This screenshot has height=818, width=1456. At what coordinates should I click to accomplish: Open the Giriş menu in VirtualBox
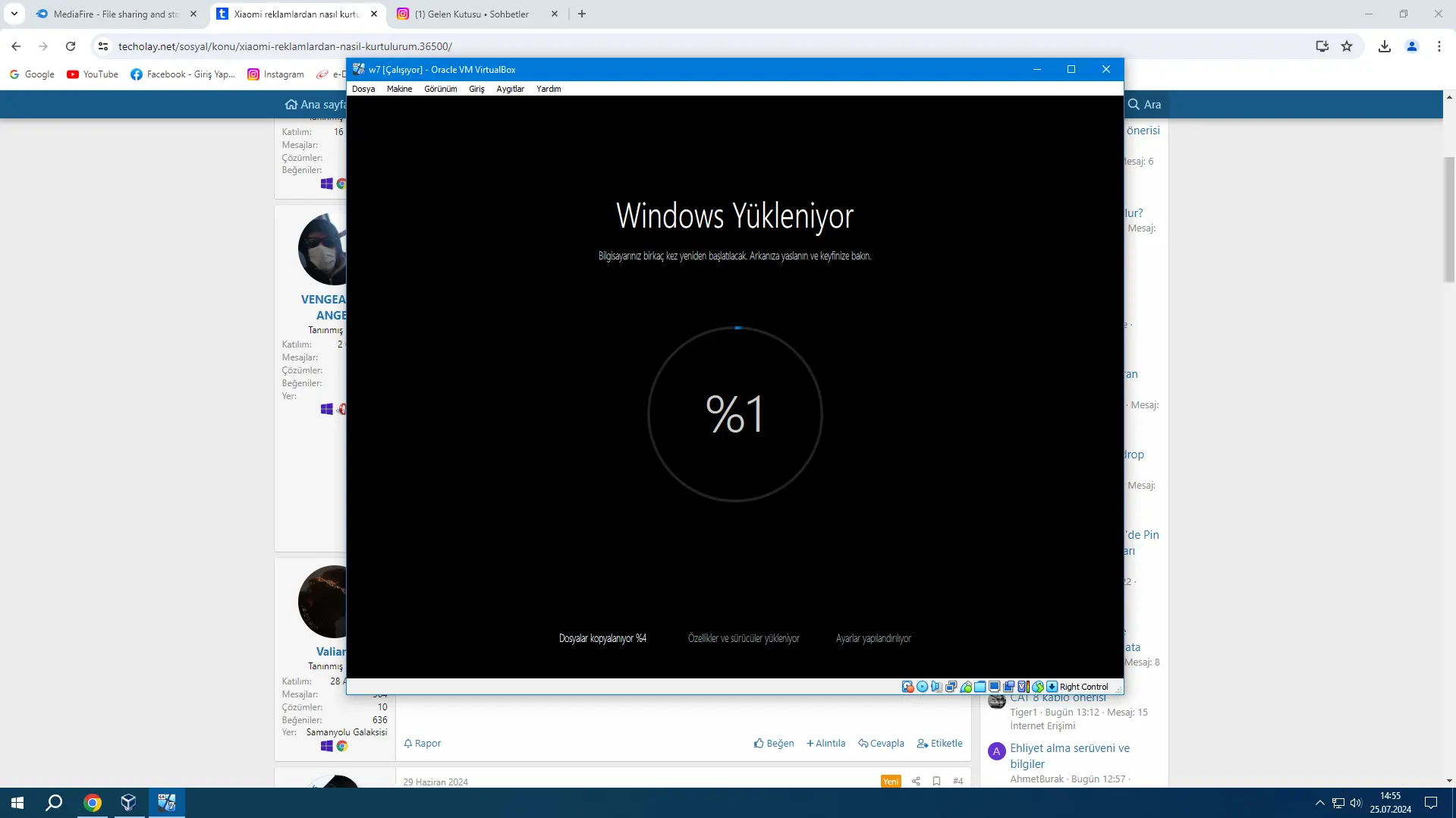476,89
